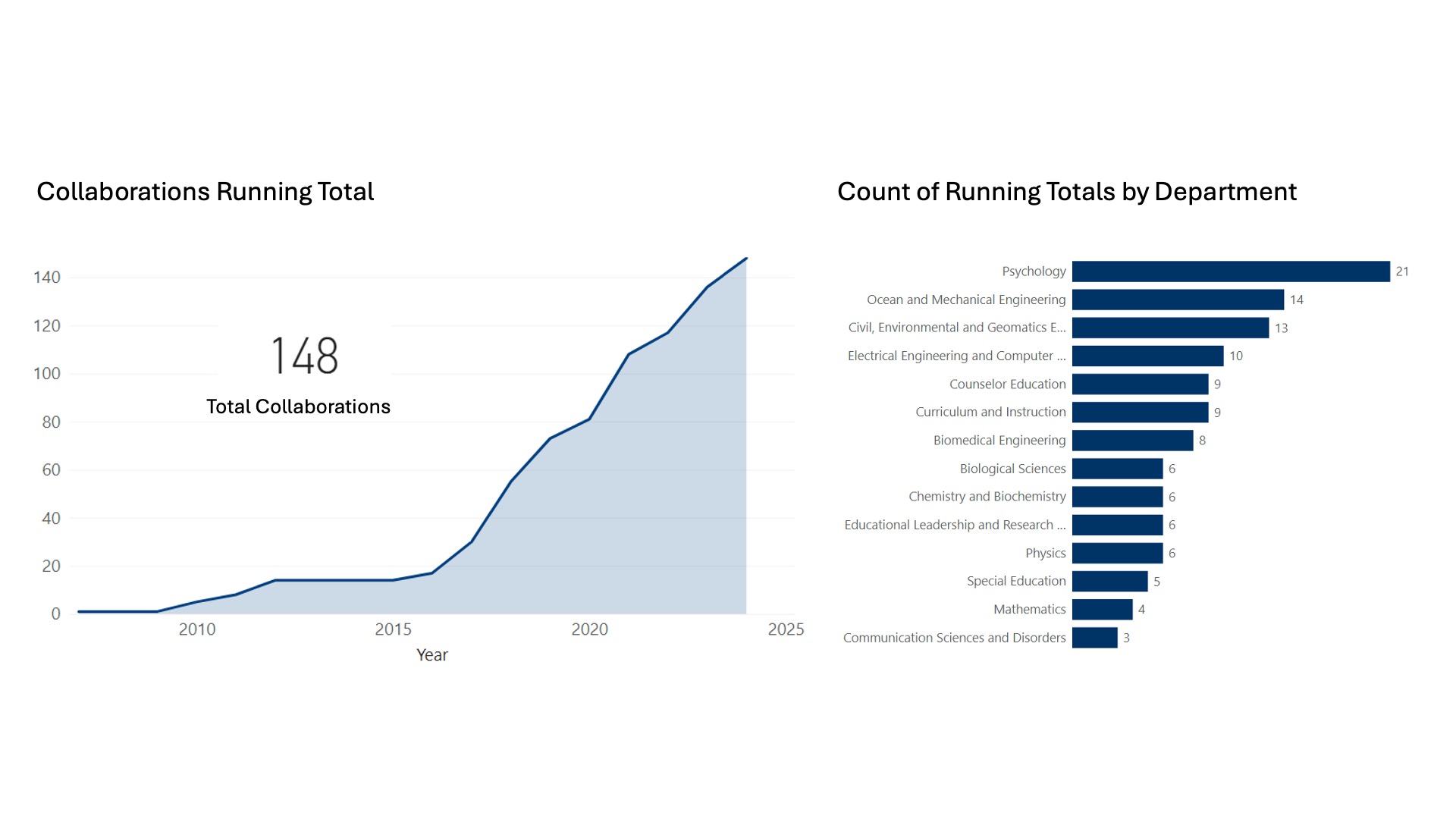Select the Electrical Engineering and Computer bar

(1147, 356)
